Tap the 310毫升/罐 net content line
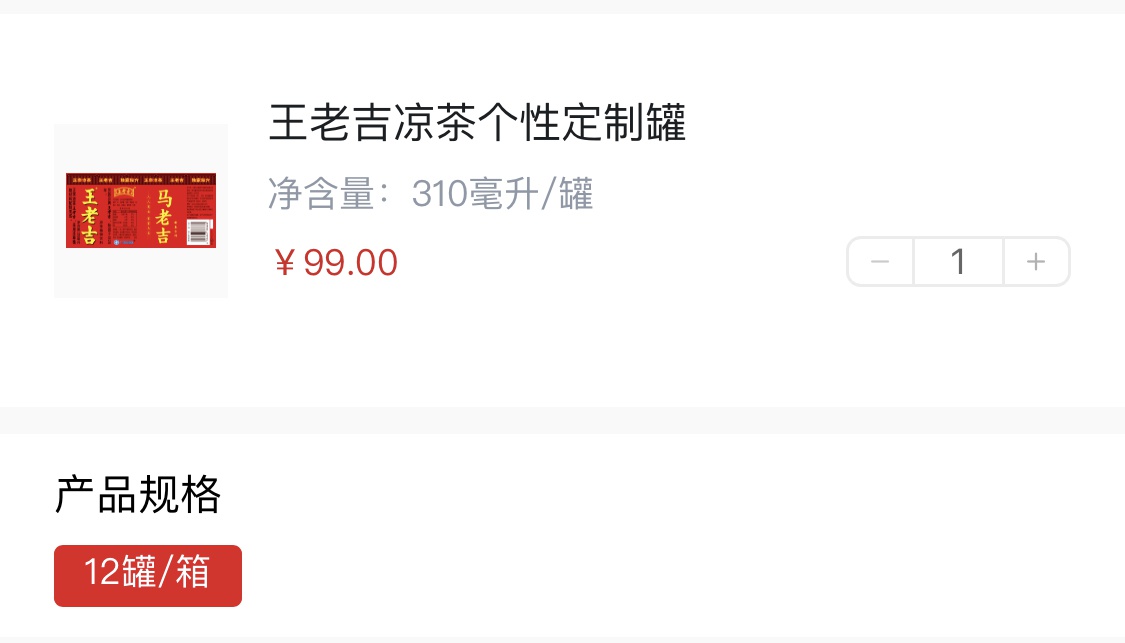 point(430,194)
